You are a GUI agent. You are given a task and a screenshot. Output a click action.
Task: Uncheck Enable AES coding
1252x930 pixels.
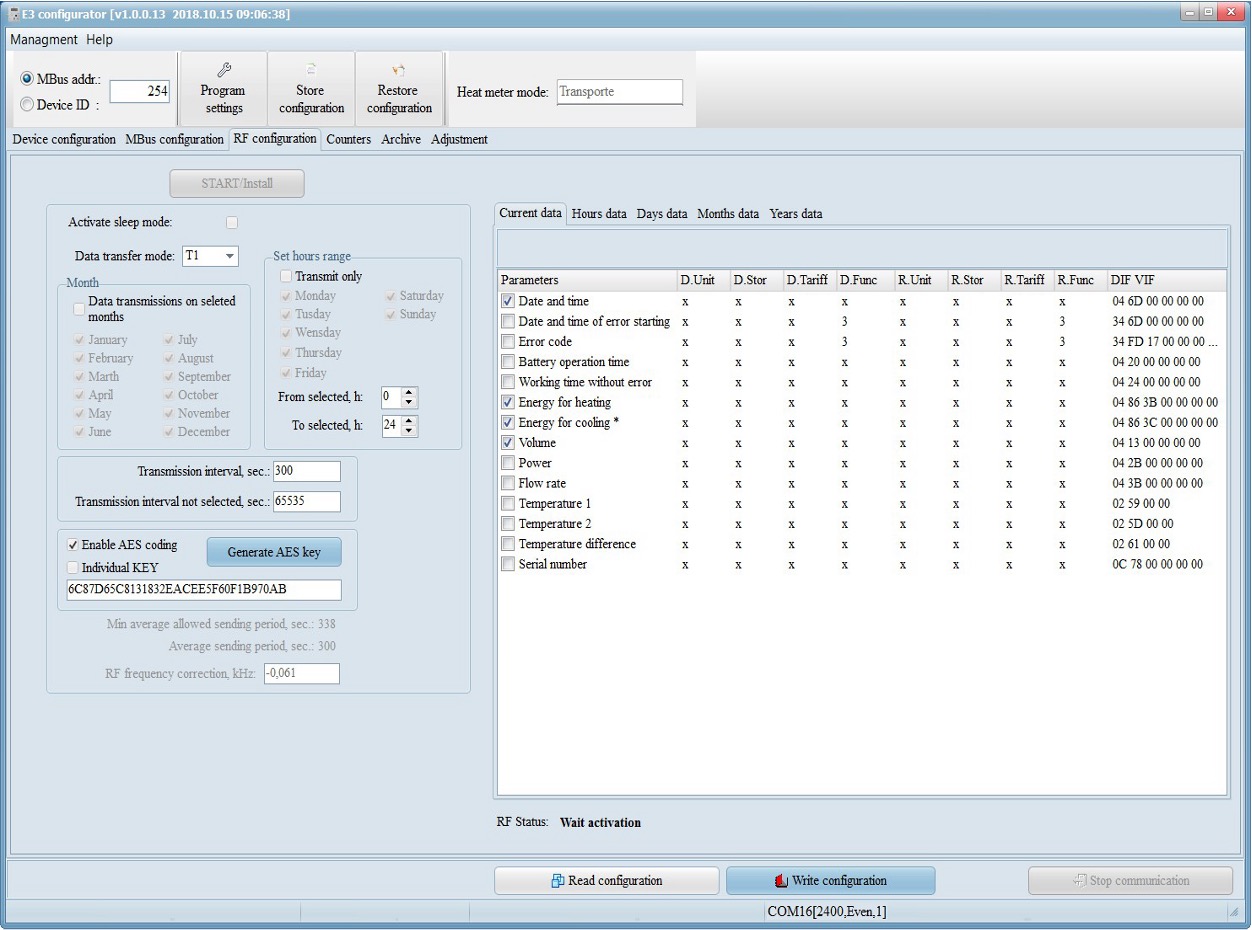73,545
